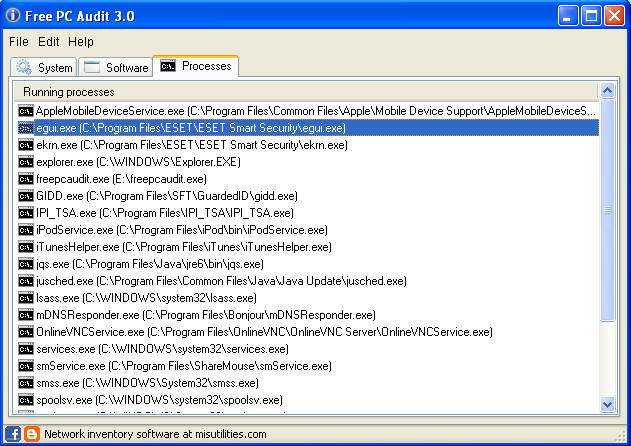Screen dimensions: 631x446
Task: Choose the iTunesHelper.exe row
Action: [308, 247]
